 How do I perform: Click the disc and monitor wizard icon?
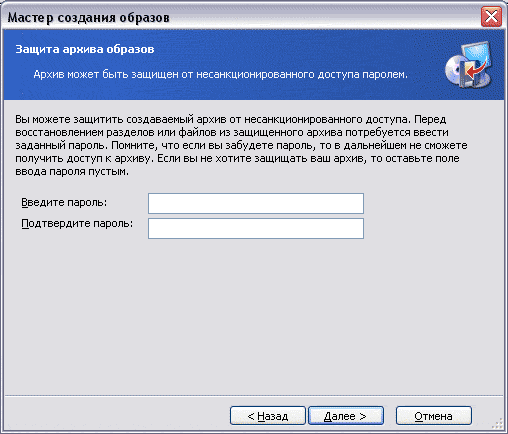469,65
